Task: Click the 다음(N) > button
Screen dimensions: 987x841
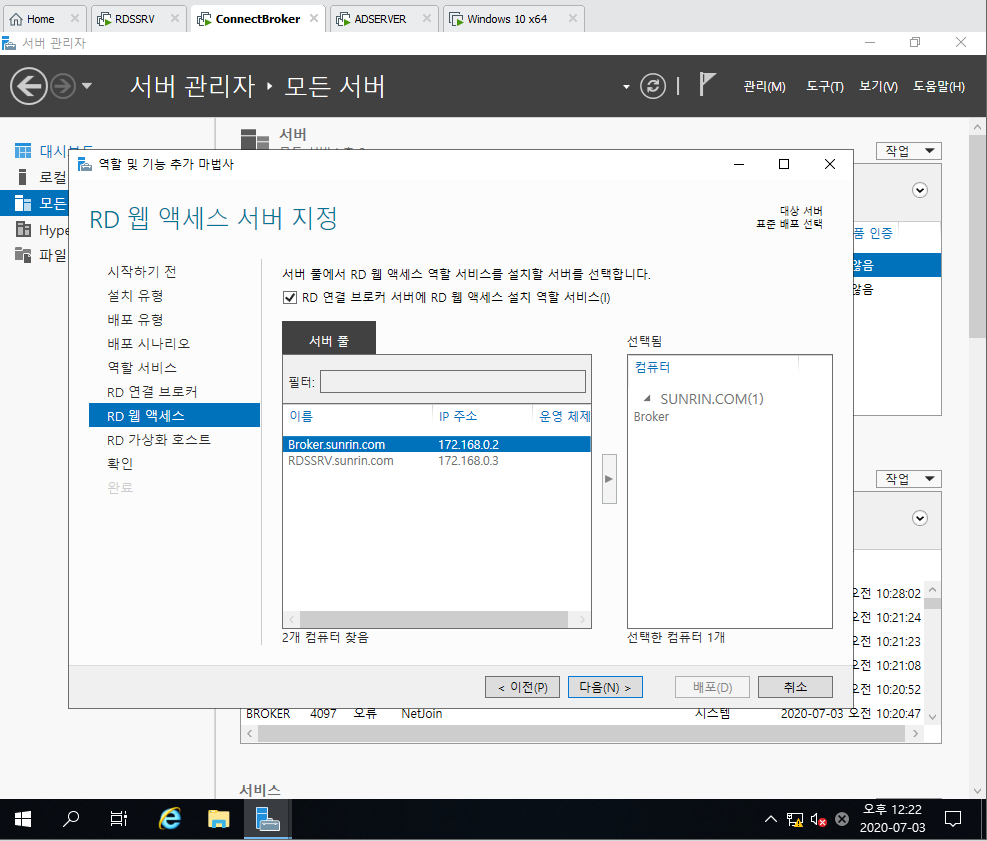Action: pyautogui.click(x=605, y=687)
